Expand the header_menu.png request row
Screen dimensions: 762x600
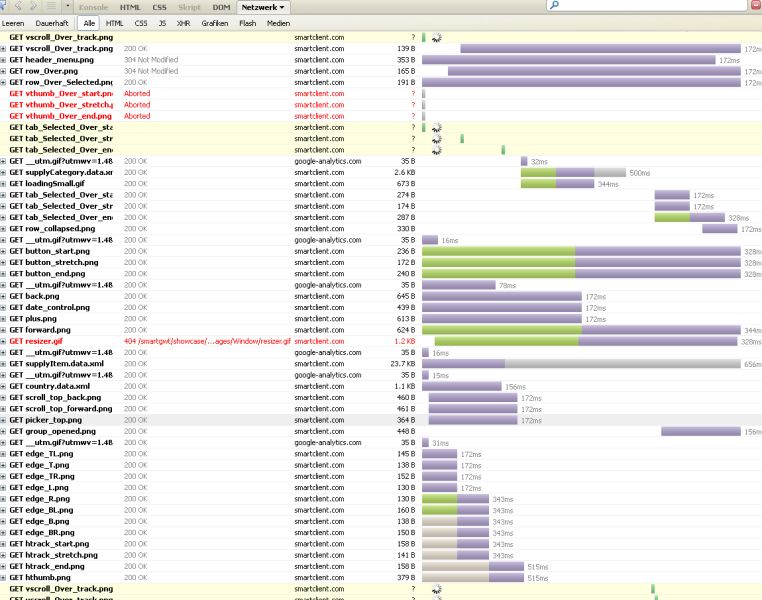4,60
